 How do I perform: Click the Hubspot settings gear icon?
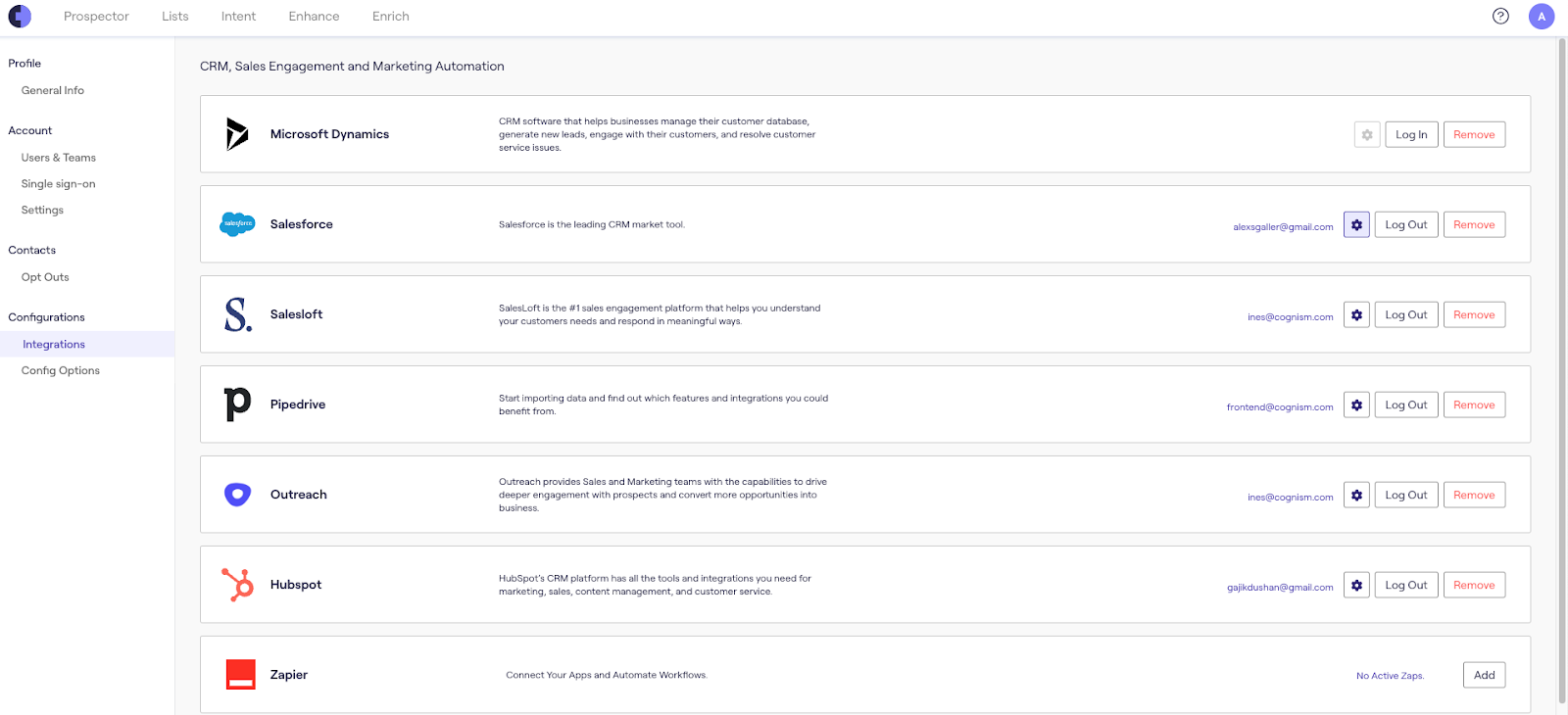(x=1356, y=586)
